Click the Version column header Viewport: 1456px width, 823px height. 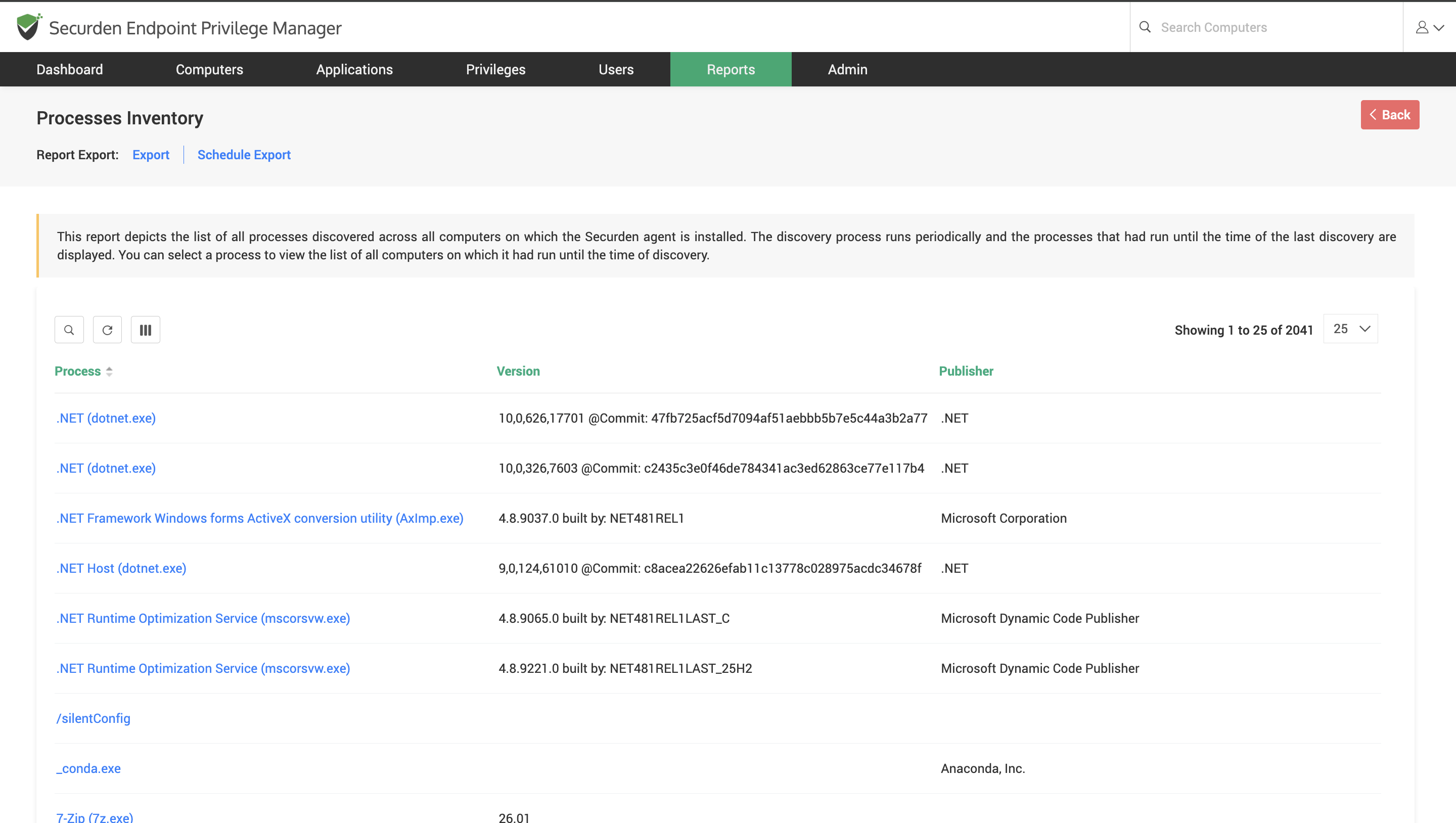[518, 372]
